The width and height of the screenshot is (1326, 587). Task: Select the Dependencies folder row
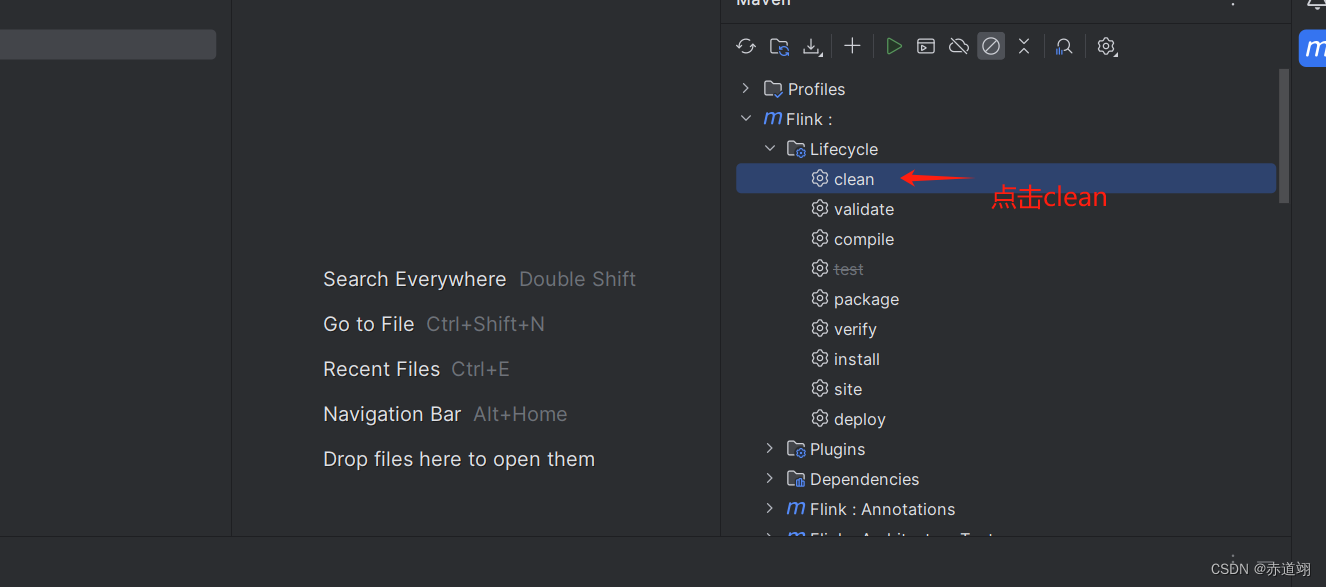click(x=1006, y=479)
